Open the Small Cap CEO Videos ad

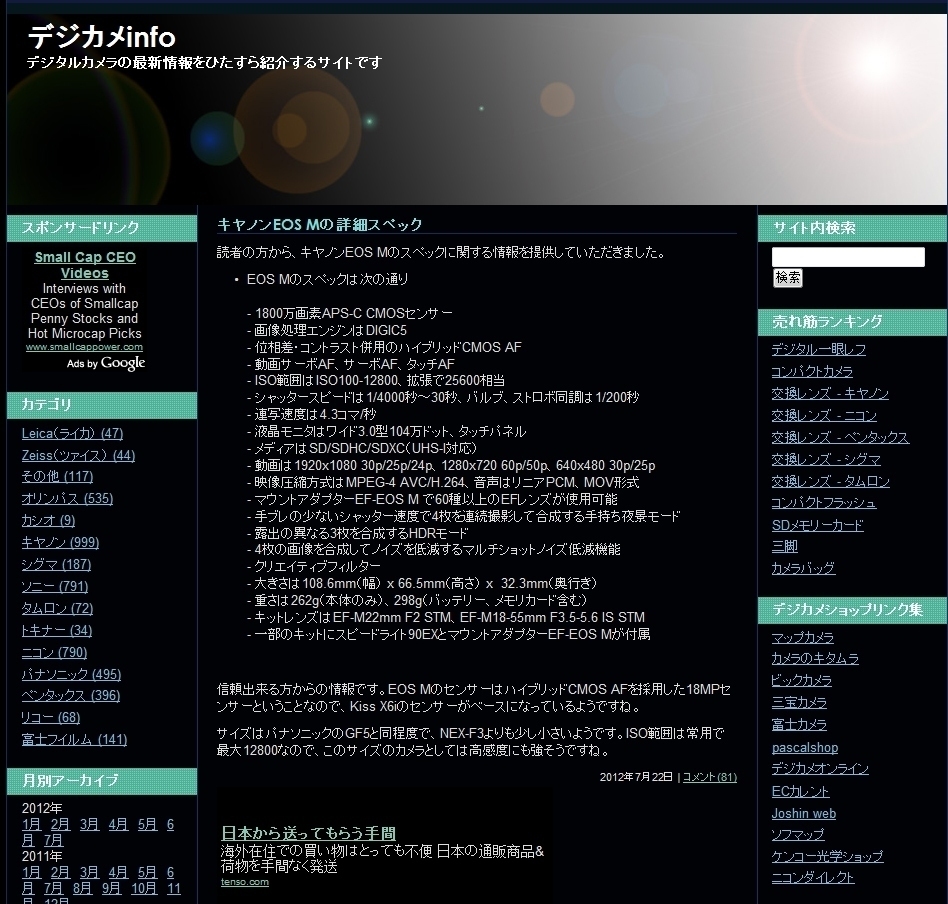pos(85,265)
